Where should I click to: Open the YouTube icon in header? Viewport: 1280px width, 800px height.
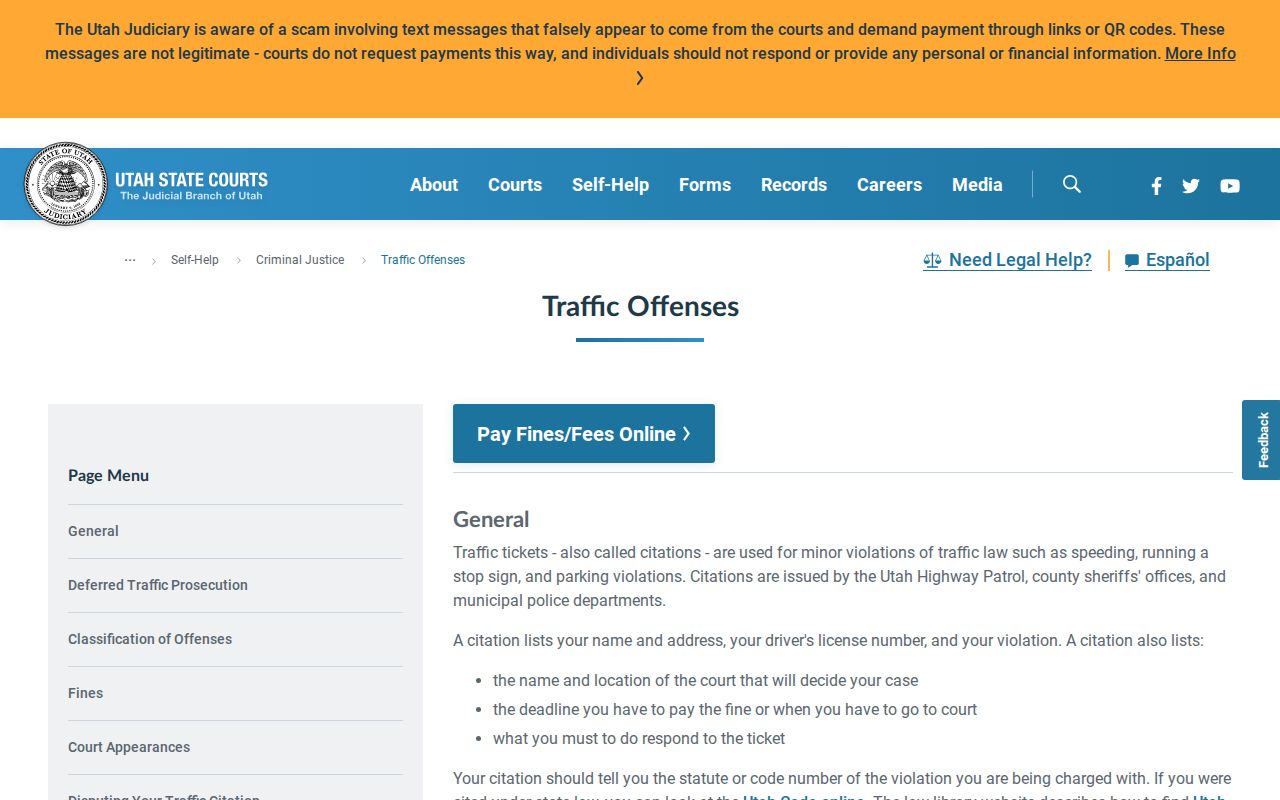tap(1230, 185)
